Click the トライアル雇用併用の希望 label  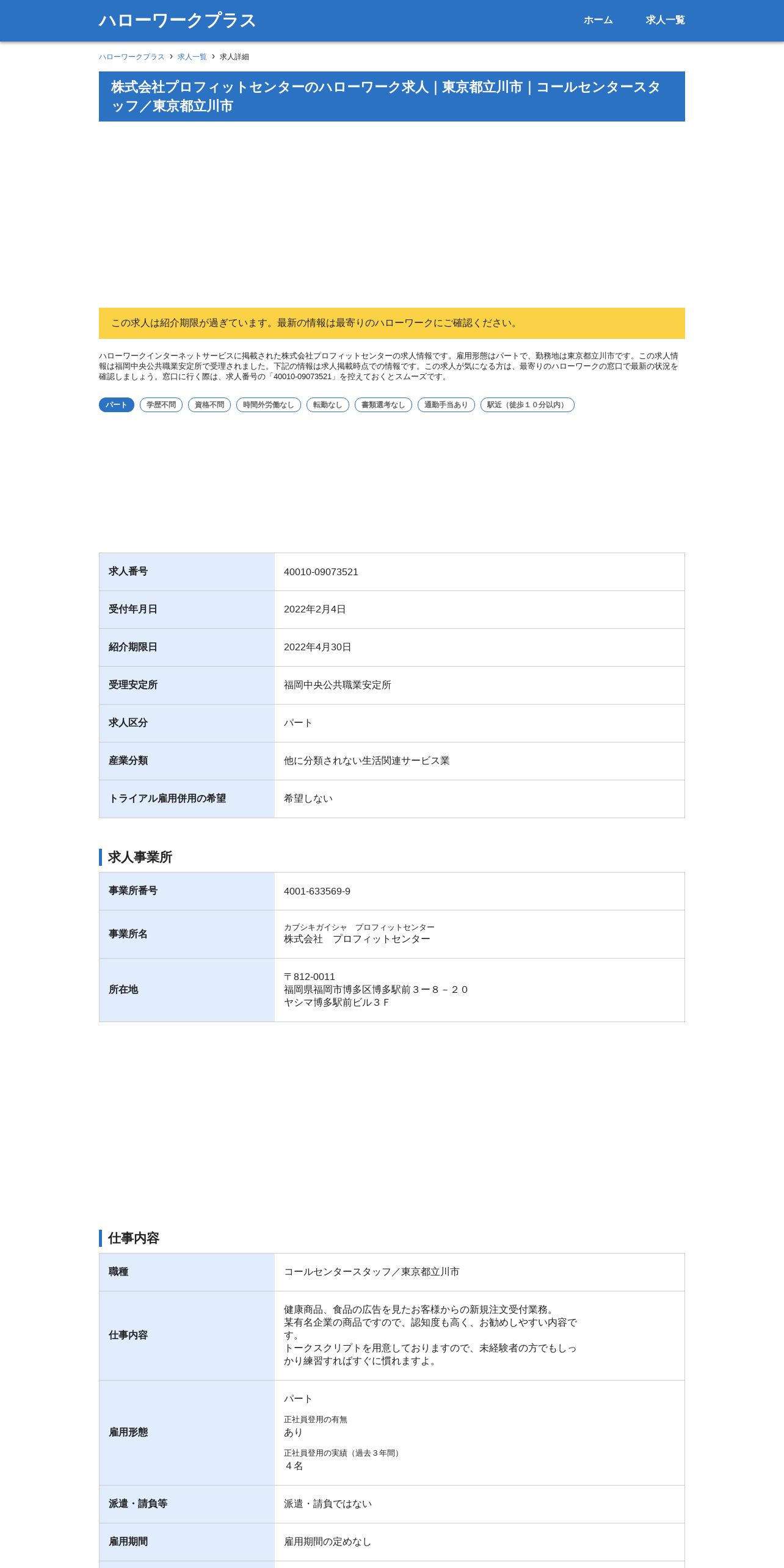pos(167,799)
